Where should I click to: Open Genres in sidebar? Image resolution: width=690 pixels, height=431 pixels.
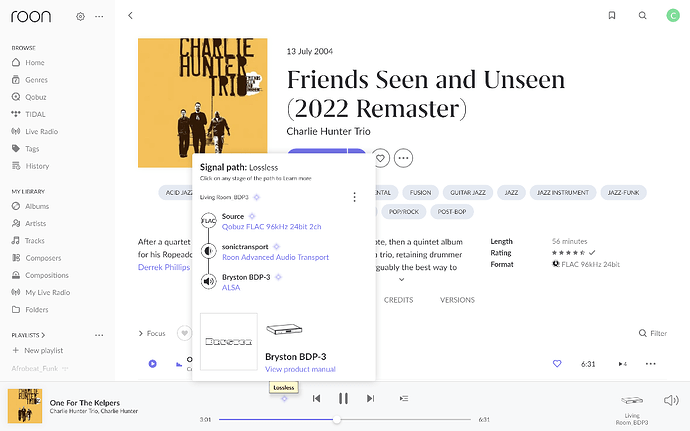click(29, 80)
